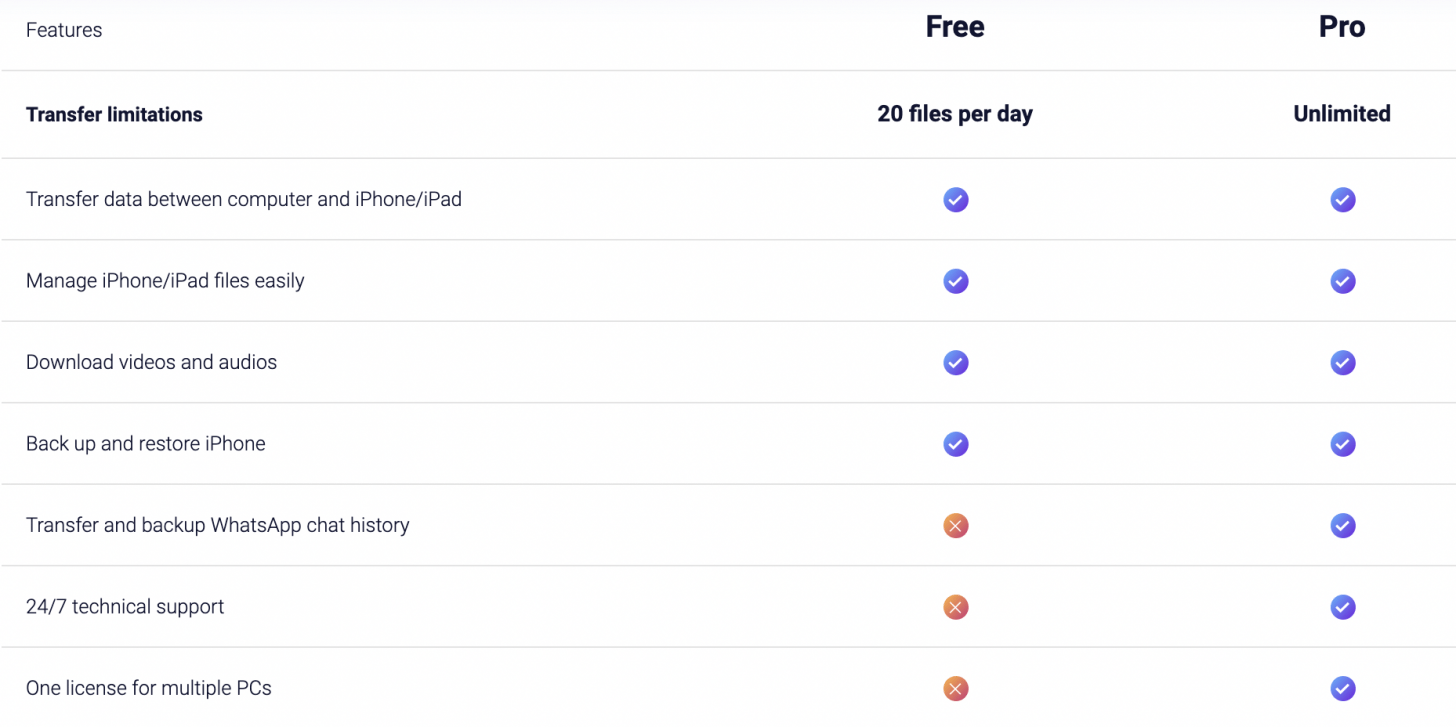
Task: Click the Transfer limitations row label
Action: (x=114, y=115)
